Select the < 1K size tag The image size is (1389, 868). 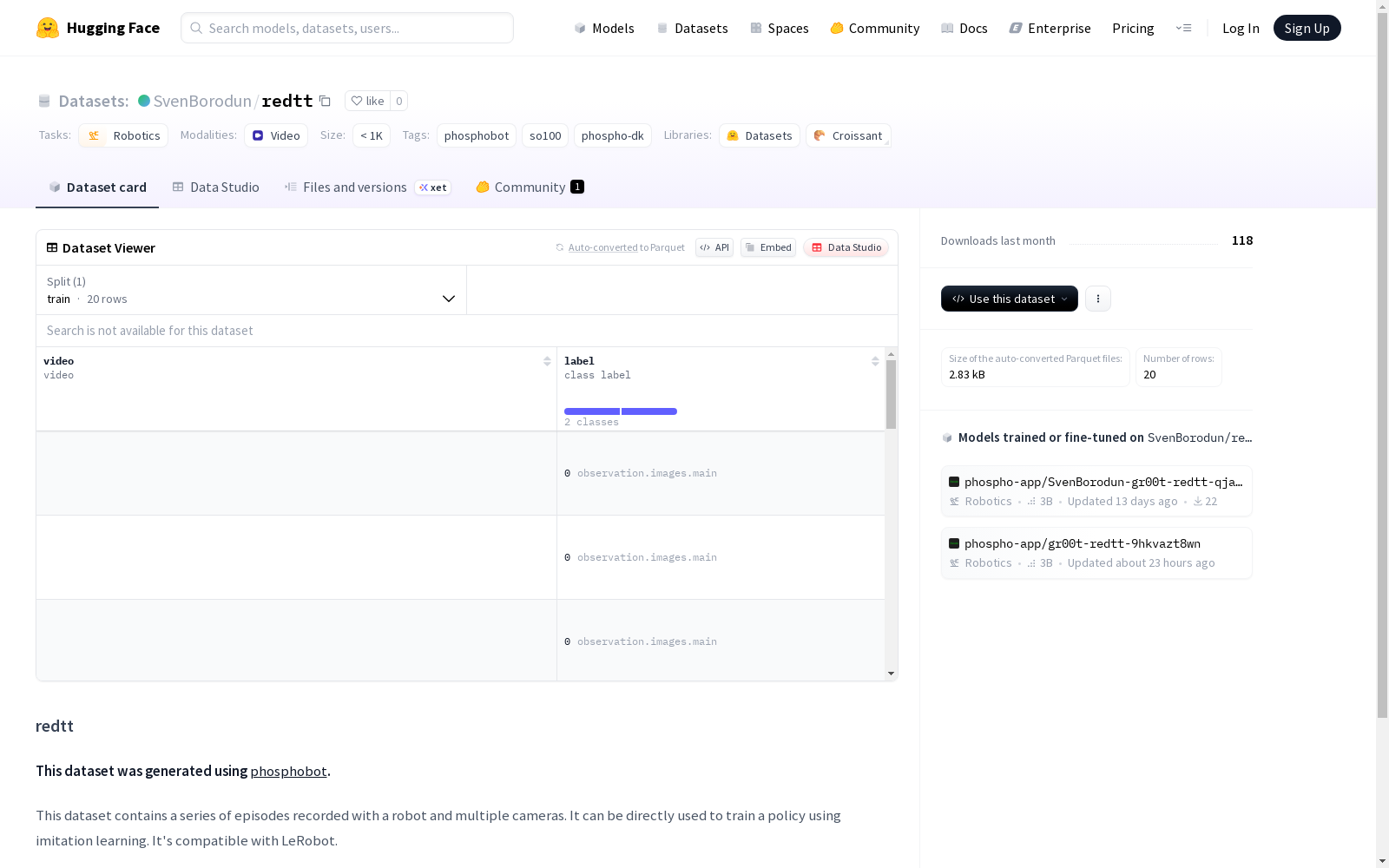[372, 135]
